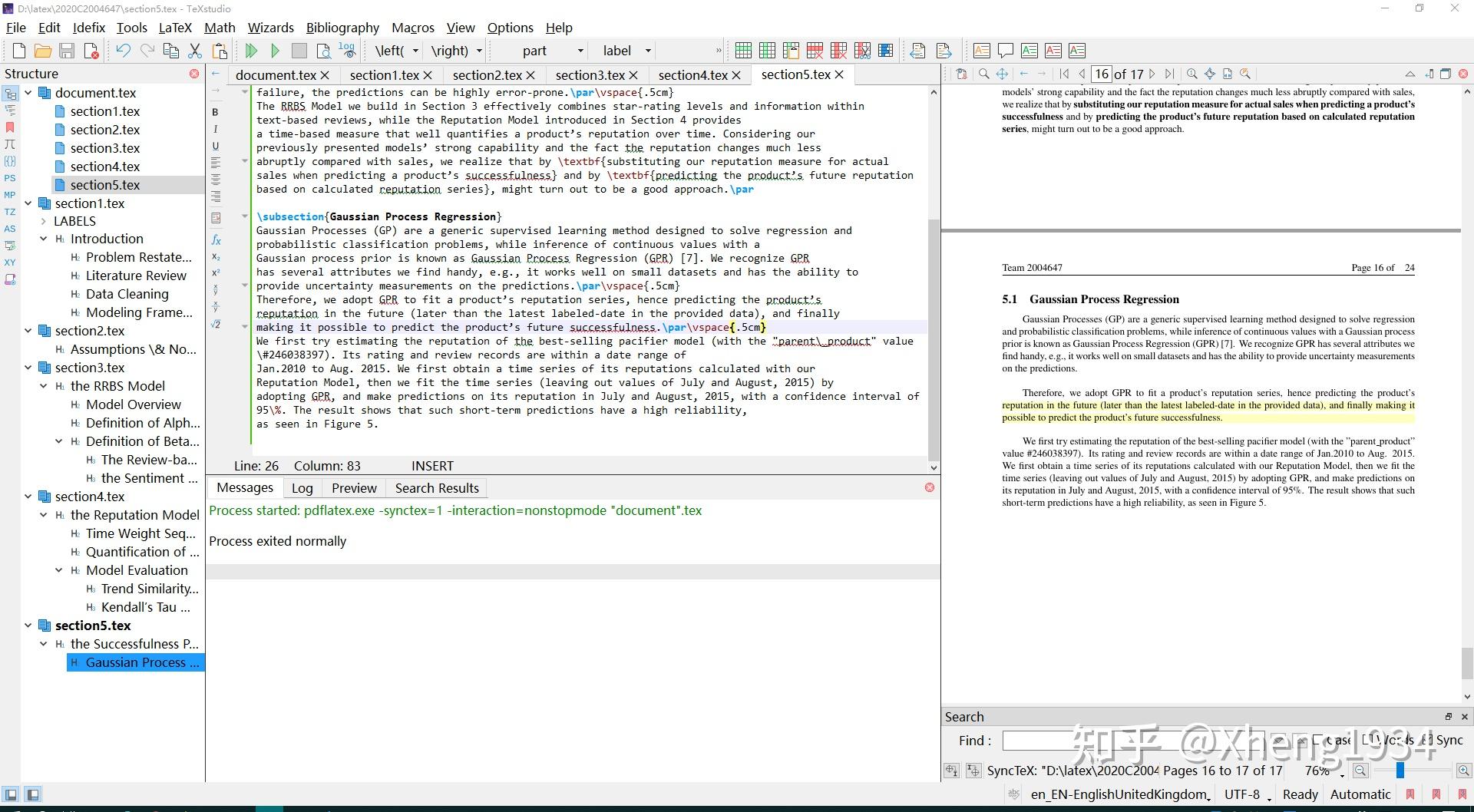Screen dimensions: 1474x812
Task: Toggle bold with the B icon
Action: pos(216,111)
